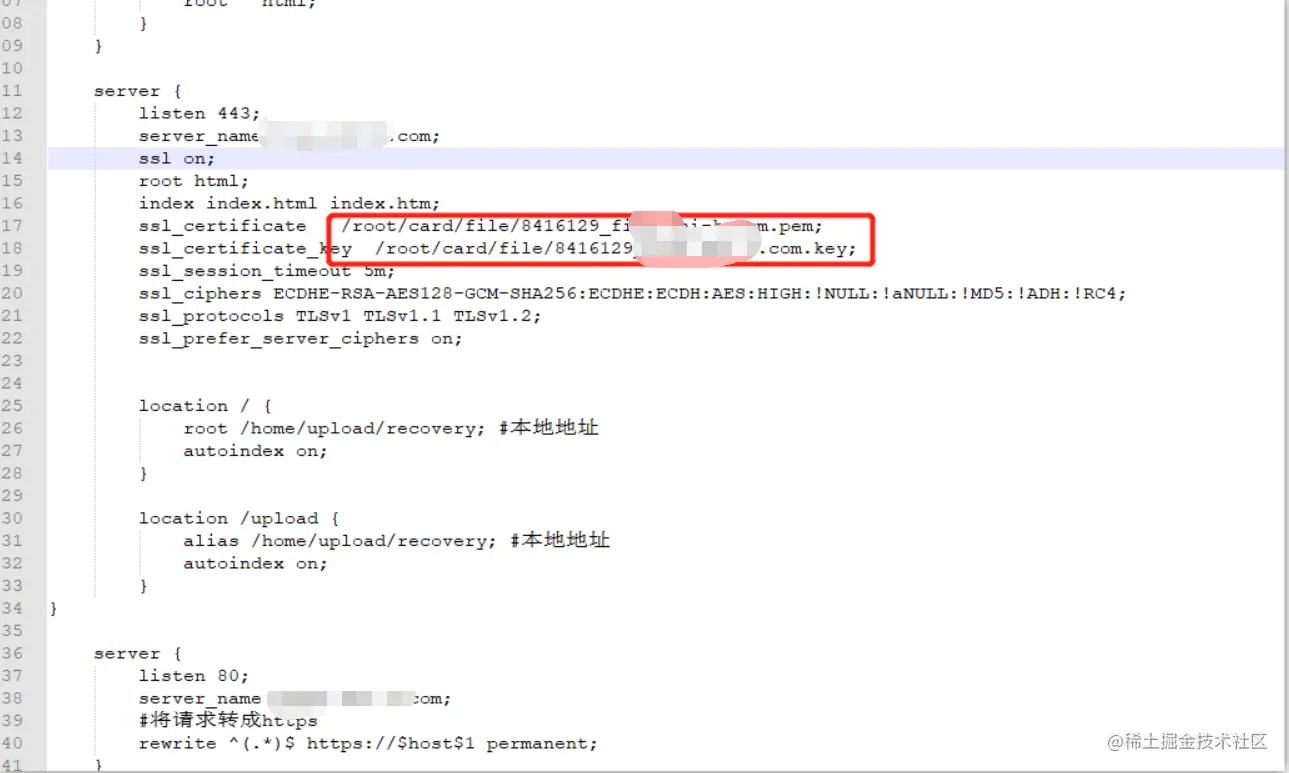This screenshot has height=773, width=1289.
Task: Click closing brace on line 28
Action: (x=144, y=473)
